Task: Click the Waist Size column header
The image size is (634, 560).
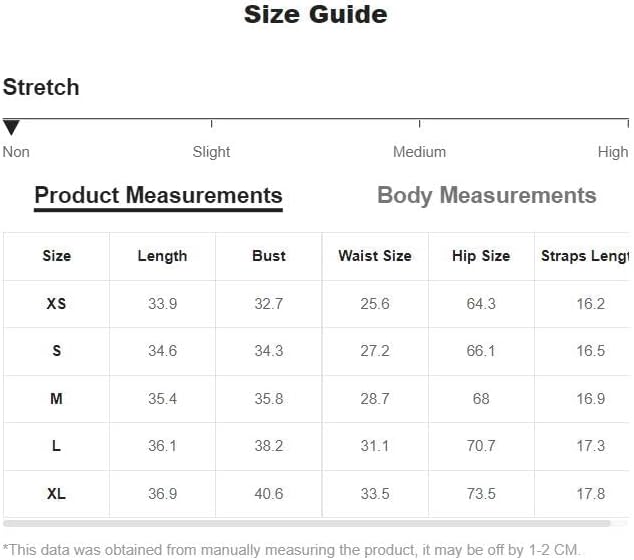Action: 375,256
